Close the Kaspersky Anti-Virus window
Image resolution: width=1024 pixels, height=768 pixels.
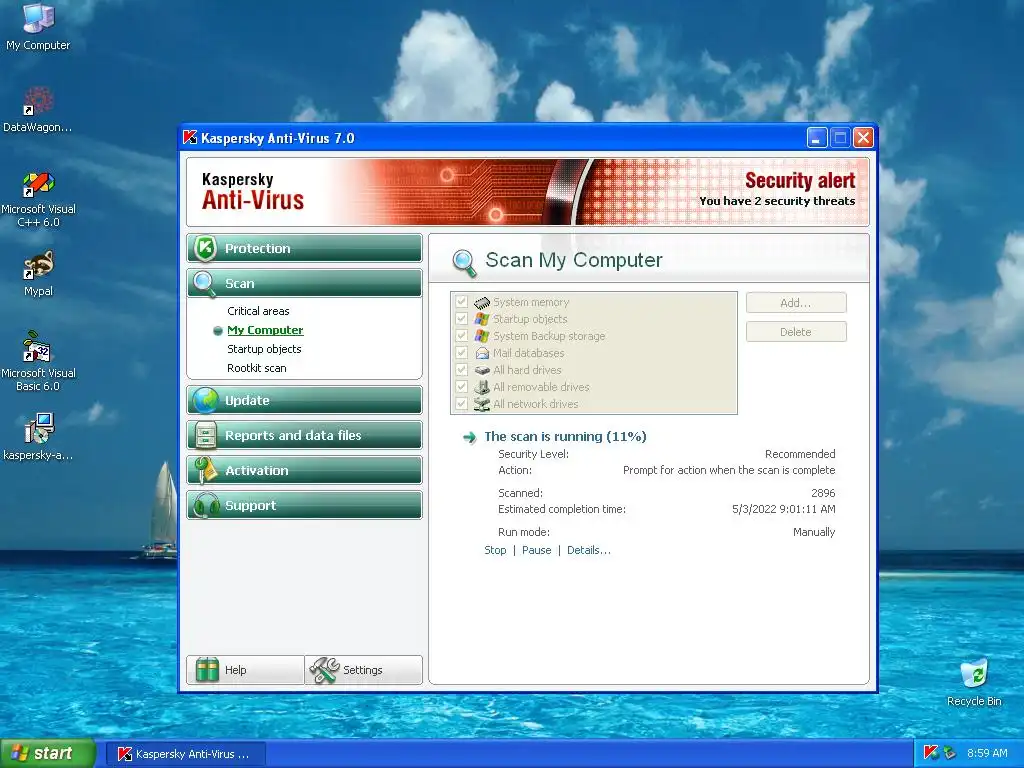click(863, 138)
